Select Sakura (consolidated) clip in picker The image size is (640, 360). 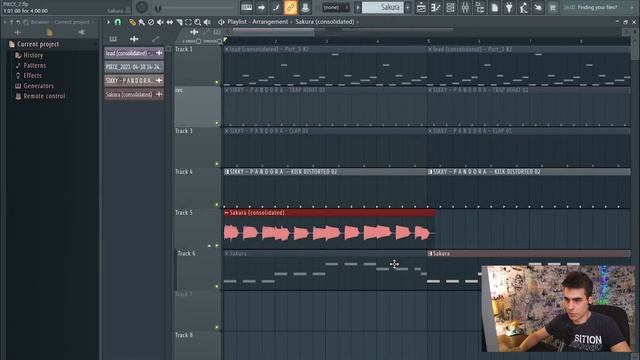coord(134,94)
